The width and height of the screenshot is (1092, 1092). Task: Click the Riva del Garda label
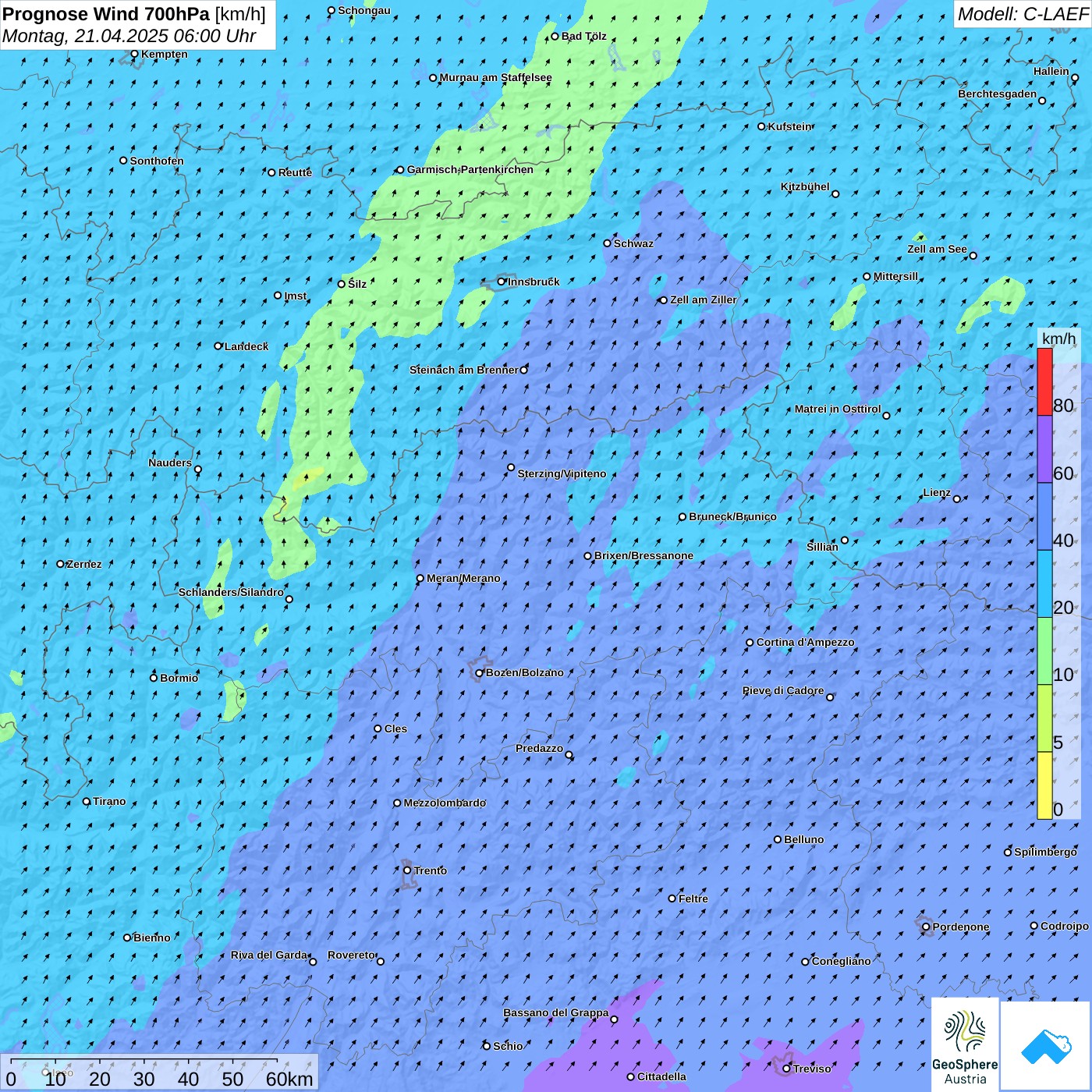(269, 955)
